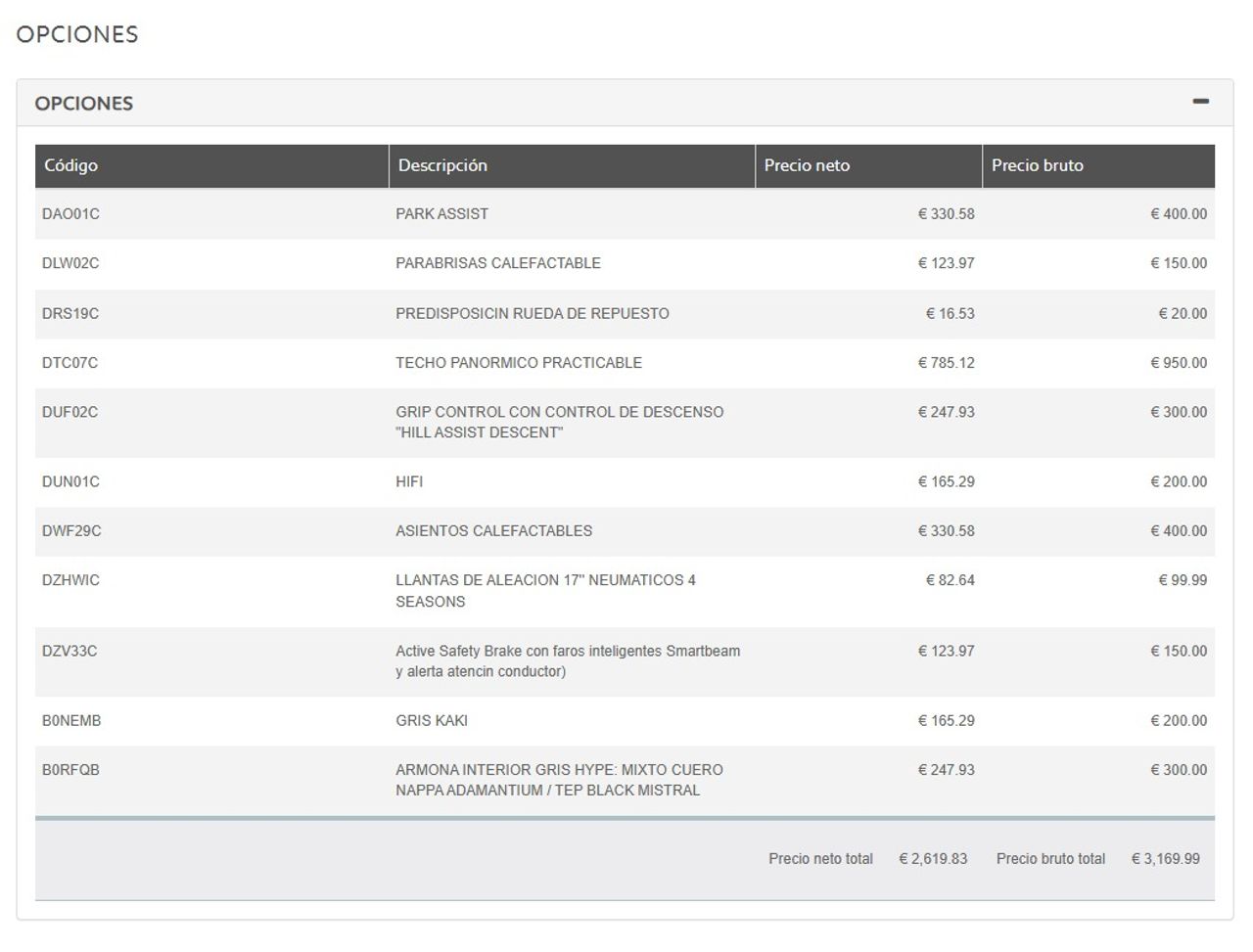This screenshot has height=952, width=1253.
Task: Select Active Safety Brake description
Action: click(568, 661)
